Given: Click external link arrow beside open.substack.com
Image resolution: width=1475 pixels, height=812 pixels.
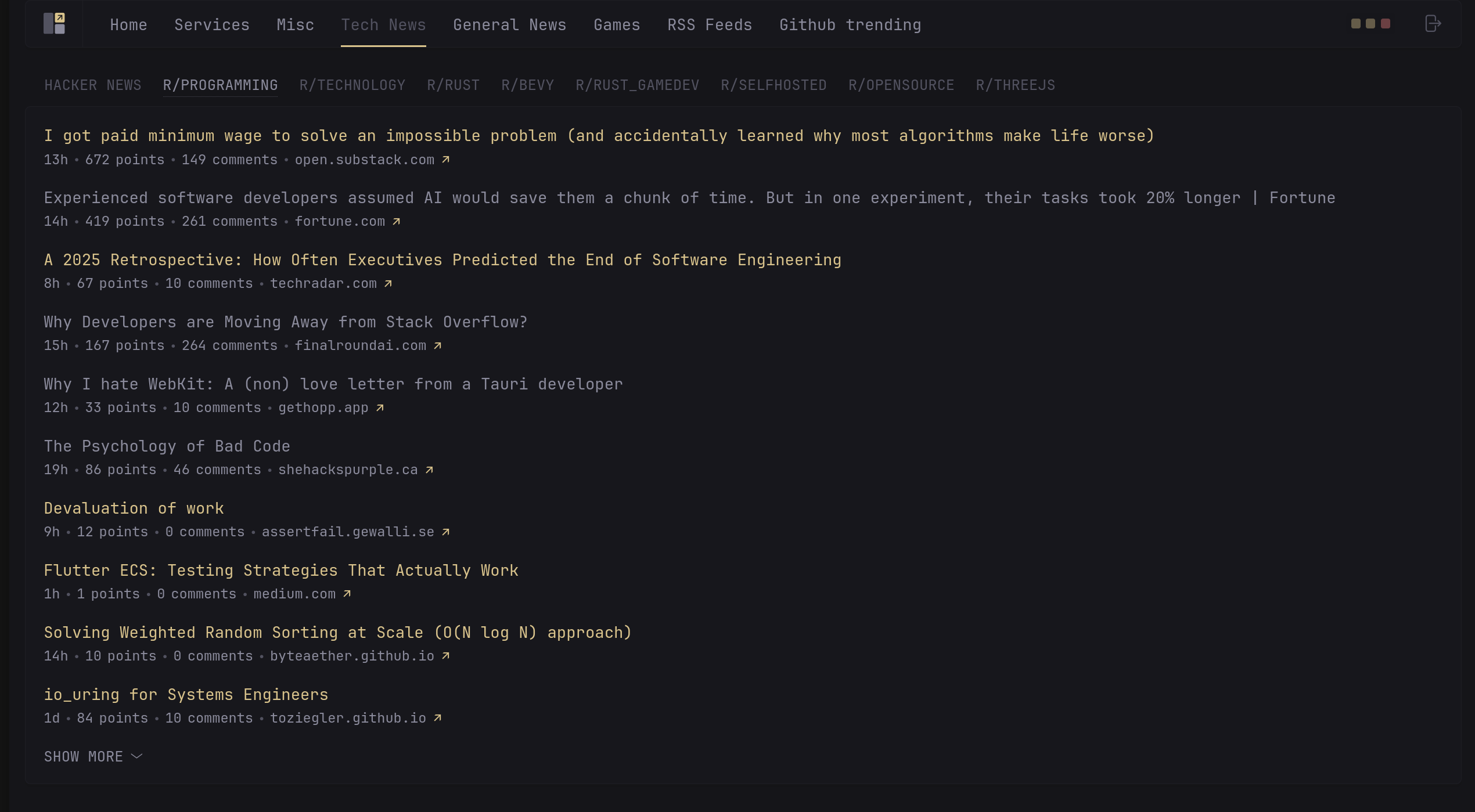Looking at the screenshot, I should point(446,160).
